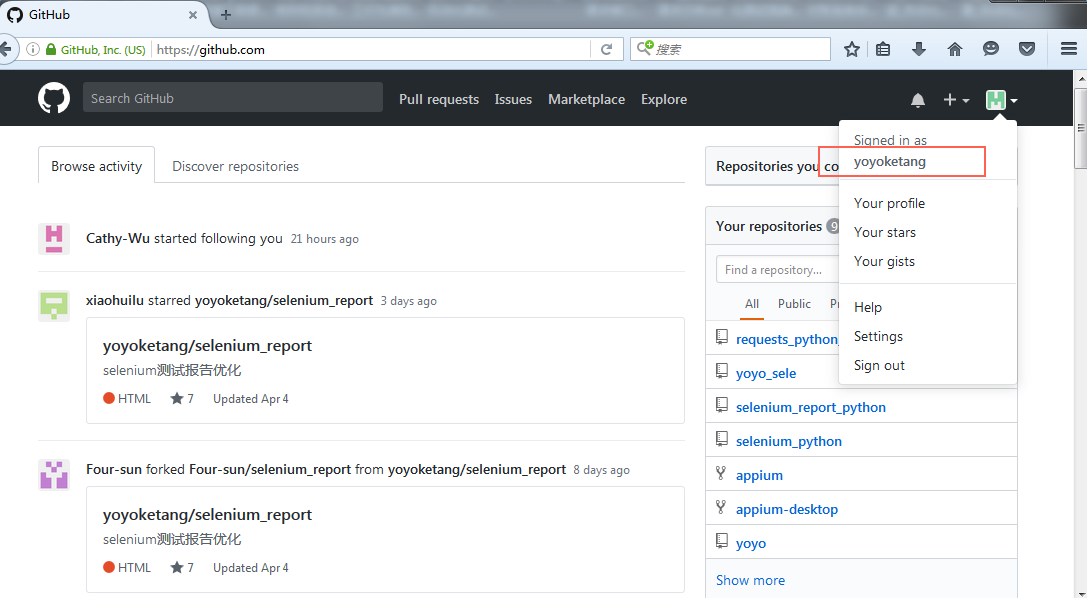Image resolution: width=1087 pixels, height=598 pixels.
Task: Open yoyo_sele repository link
Action: [766, 373]
